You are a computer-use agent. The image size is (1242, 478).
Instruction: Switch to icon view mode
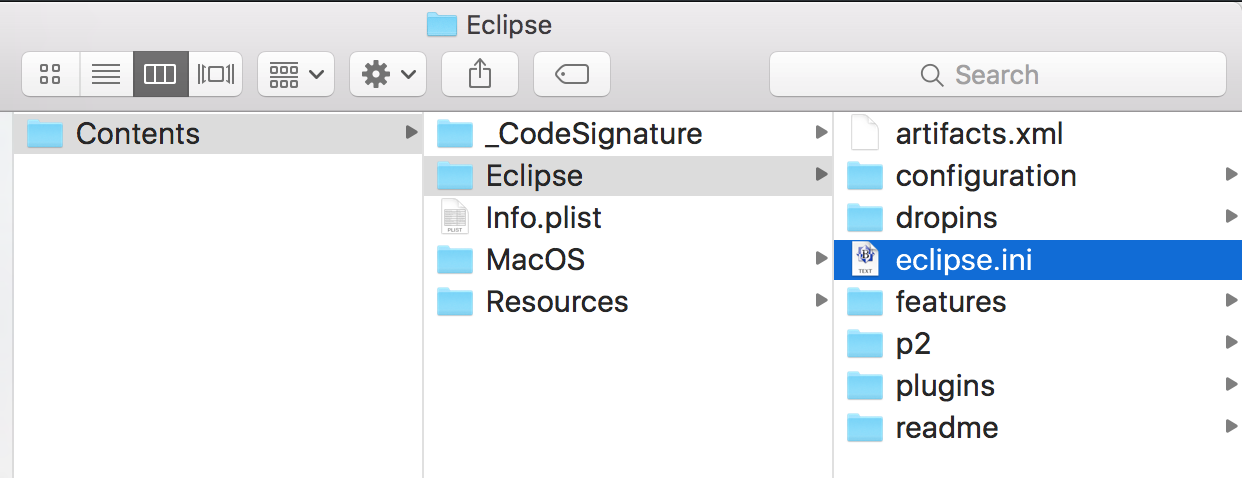point(51,74)
